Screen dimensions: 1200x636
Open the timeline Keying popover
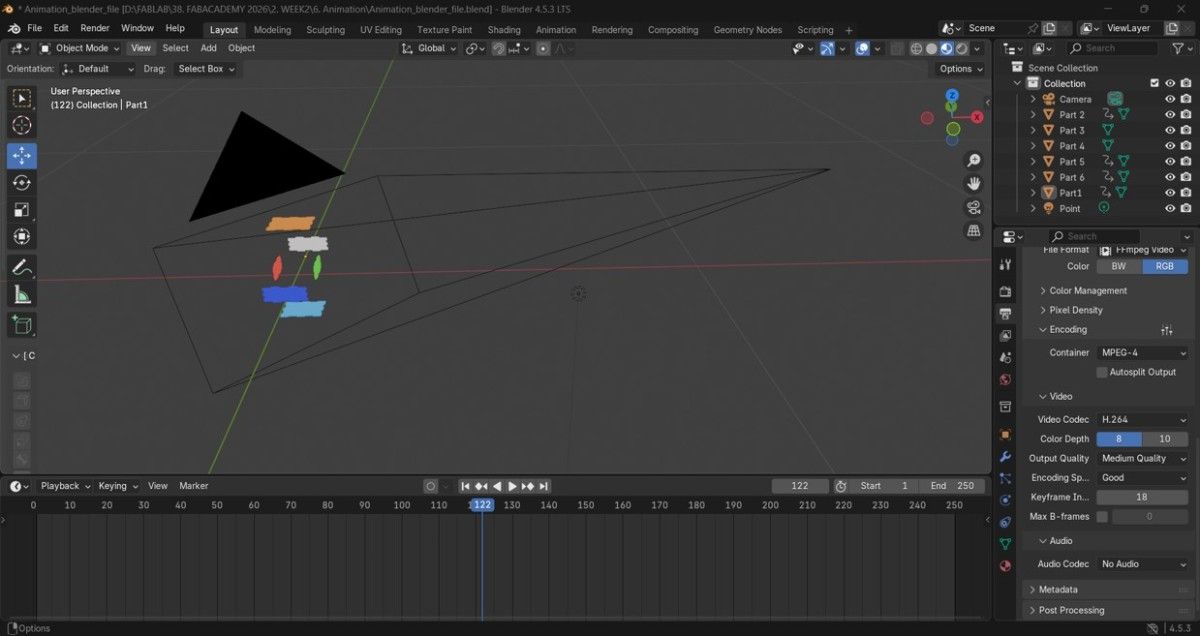[117, 486]
